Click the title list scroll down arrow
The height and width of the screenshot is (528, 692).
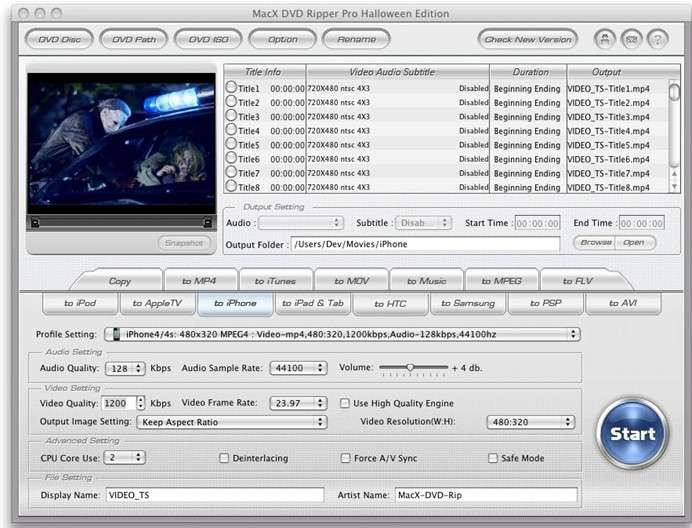pyautogui.click(x=674, y=187)
